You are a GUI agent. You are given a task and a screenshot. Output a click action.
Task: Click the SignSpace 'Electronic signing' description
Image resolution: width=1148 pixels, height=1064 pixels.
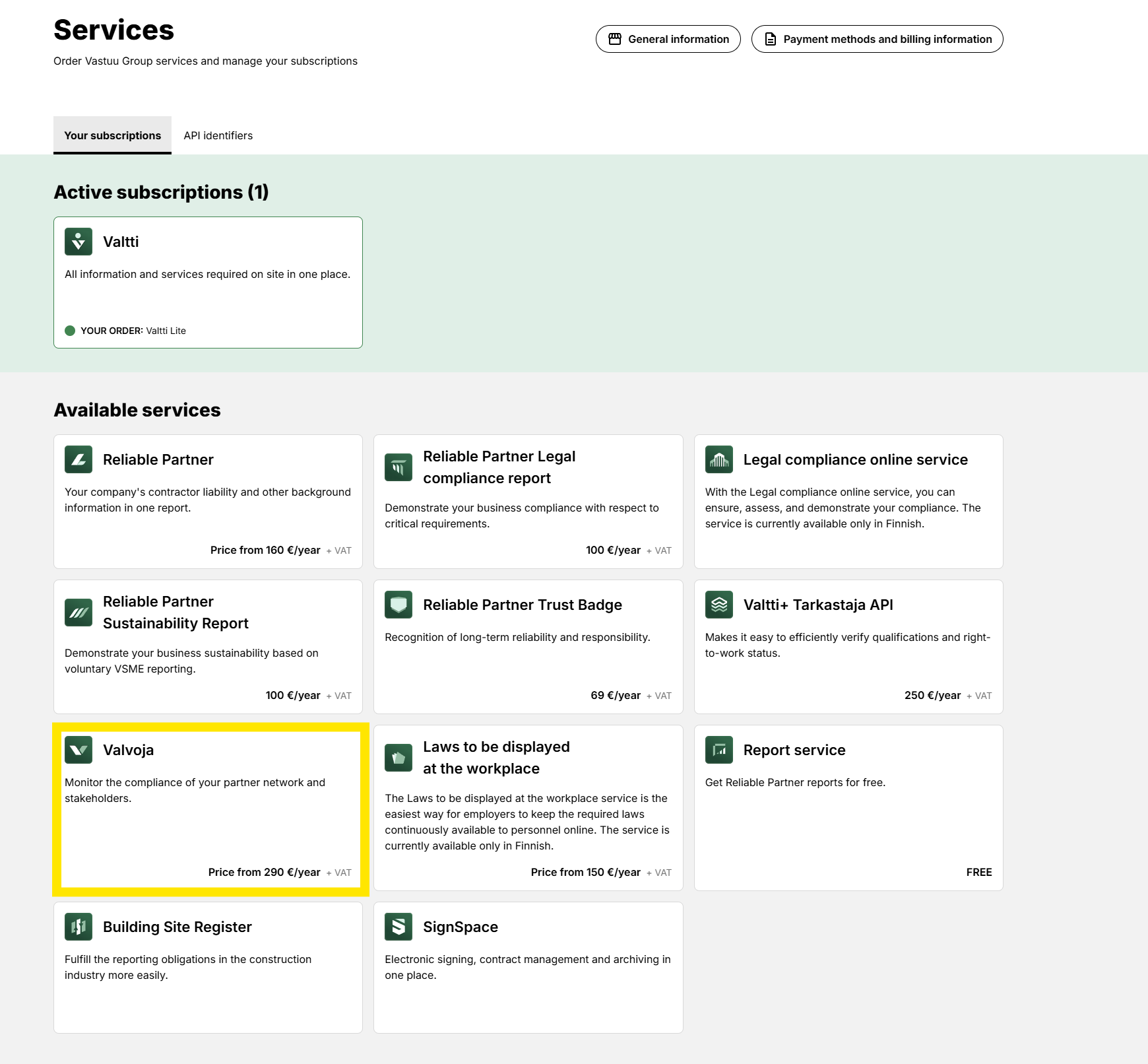[528, 967]
